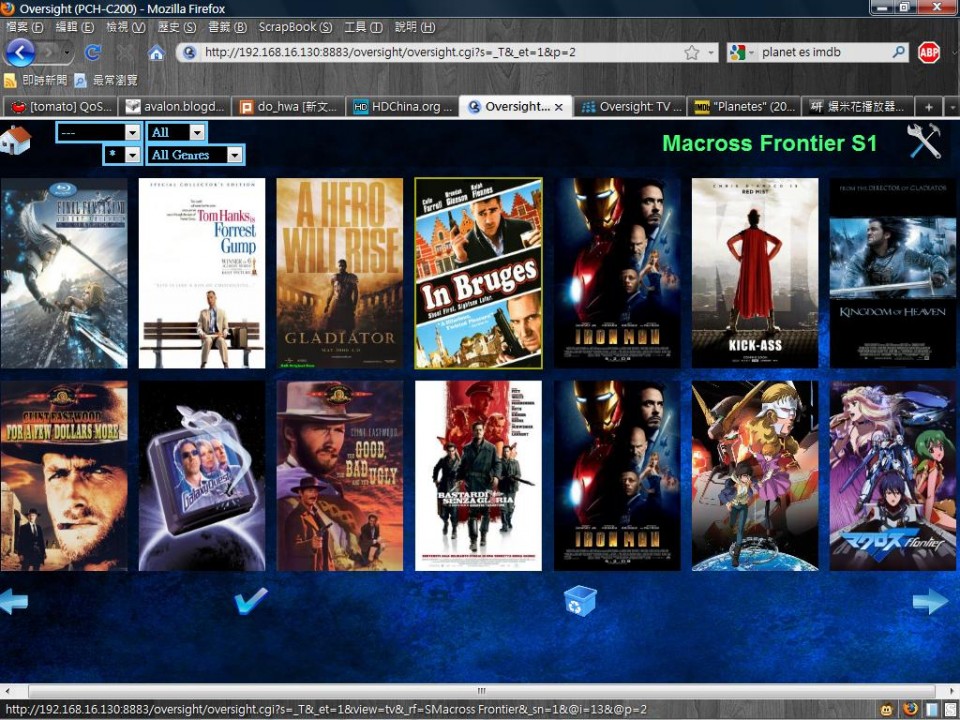
Task: Open the In Bruges poster
Action: click(478, 273)
